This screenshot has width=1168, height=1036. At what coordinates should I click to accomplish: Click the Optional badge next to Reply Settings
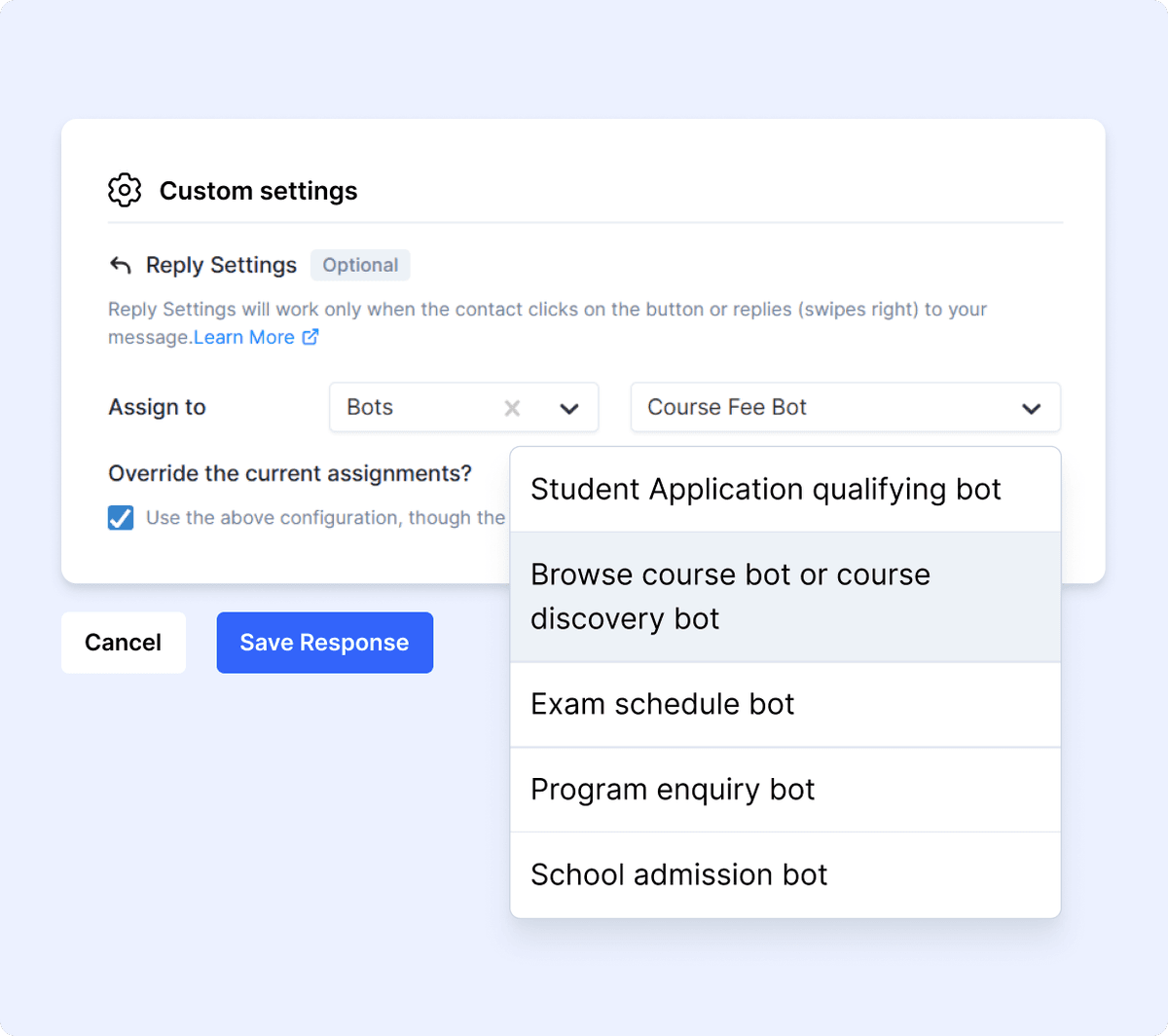(360, 265)
